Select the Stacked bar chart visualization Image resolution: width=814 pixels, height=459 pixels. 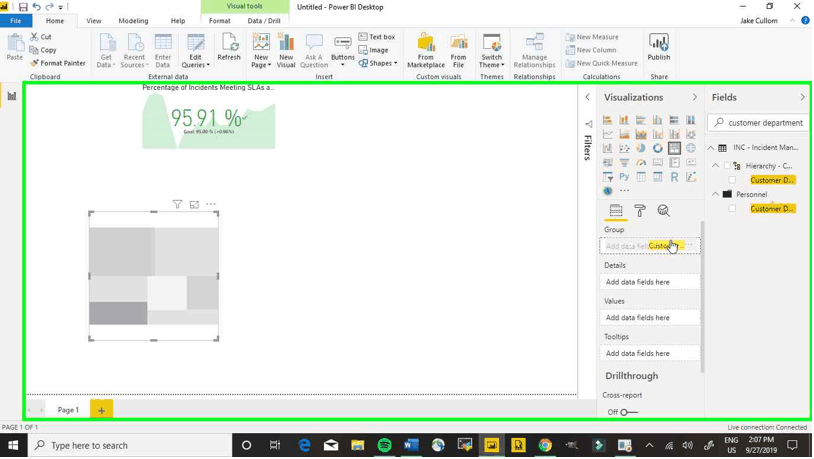click(x=607, y=120)
